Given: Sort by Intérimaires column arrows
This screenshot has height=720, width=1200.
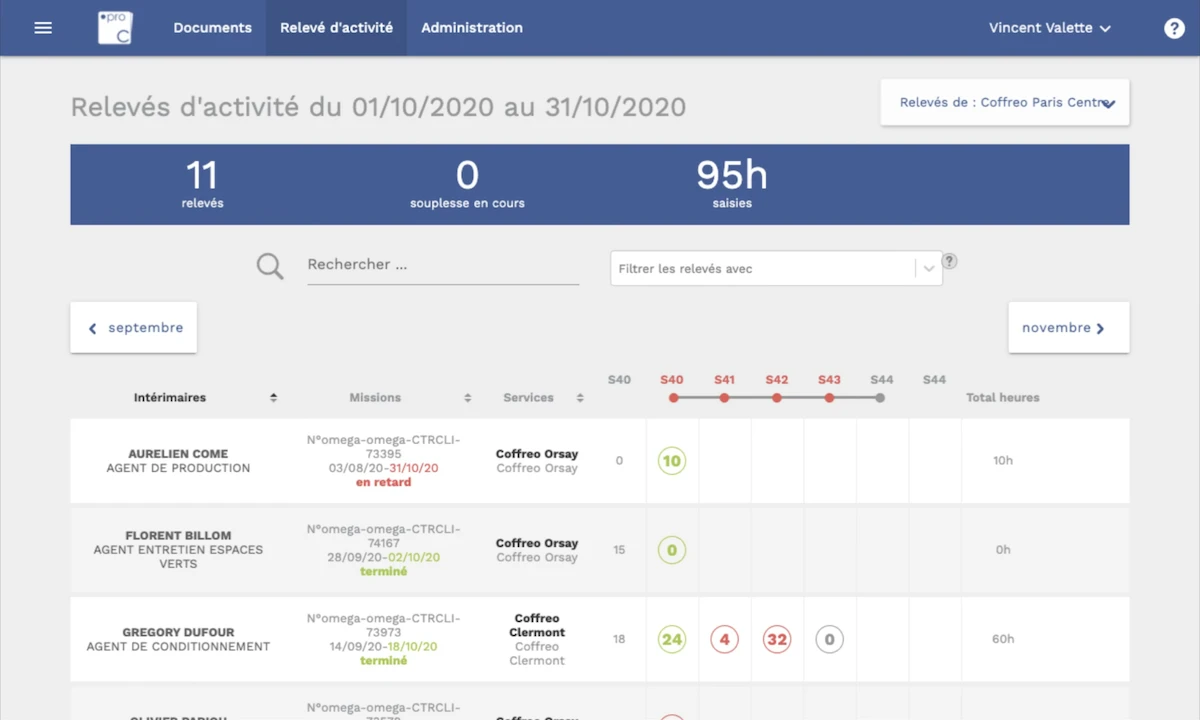Looking at the screenshot, I should [273, 398].
